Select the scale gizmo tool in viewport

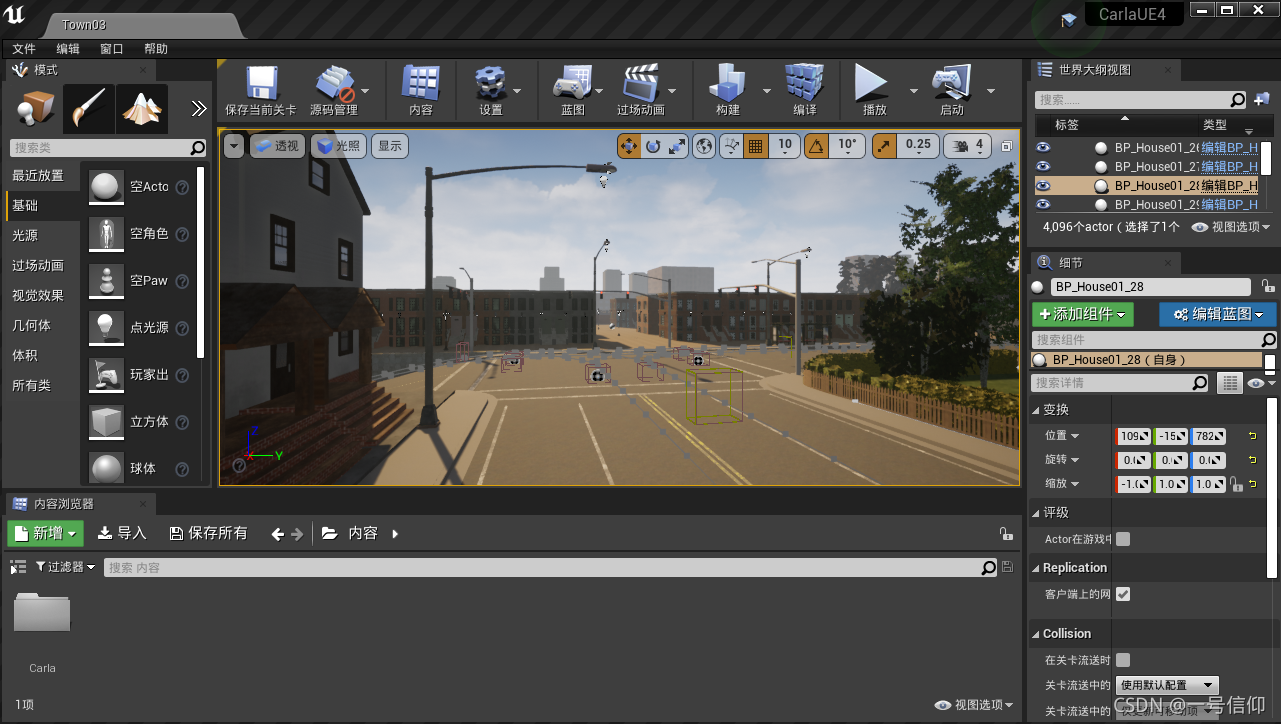point(677,146)
